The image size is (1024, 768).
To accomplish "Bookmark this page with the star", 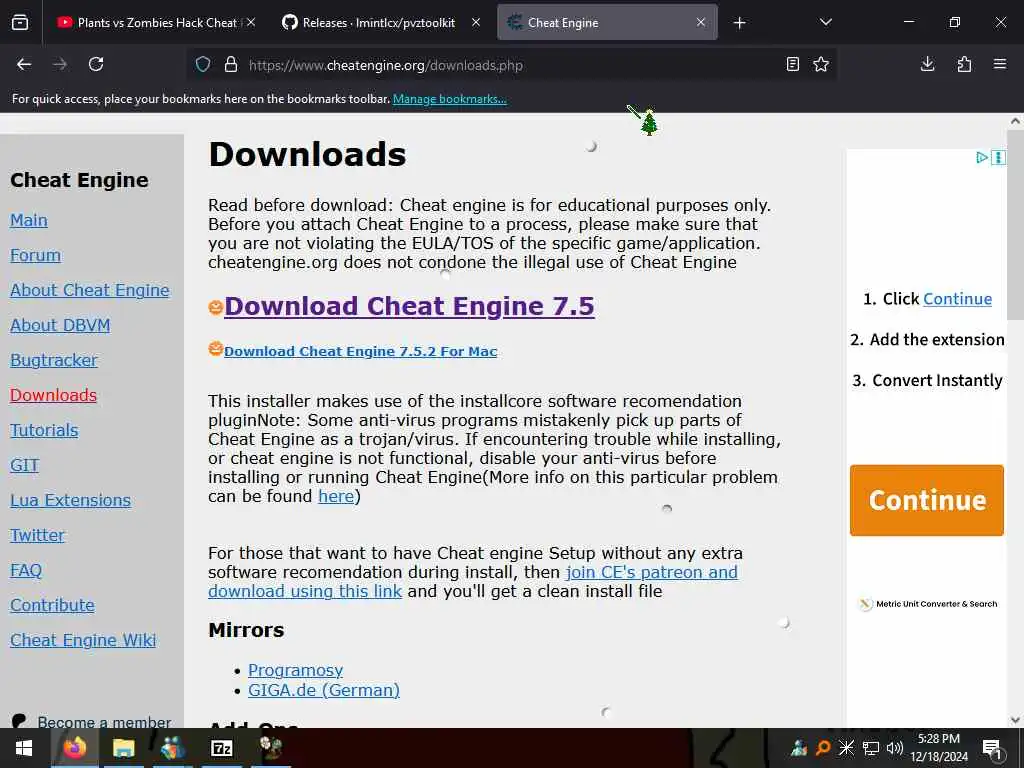I will [x=821, y=64].
